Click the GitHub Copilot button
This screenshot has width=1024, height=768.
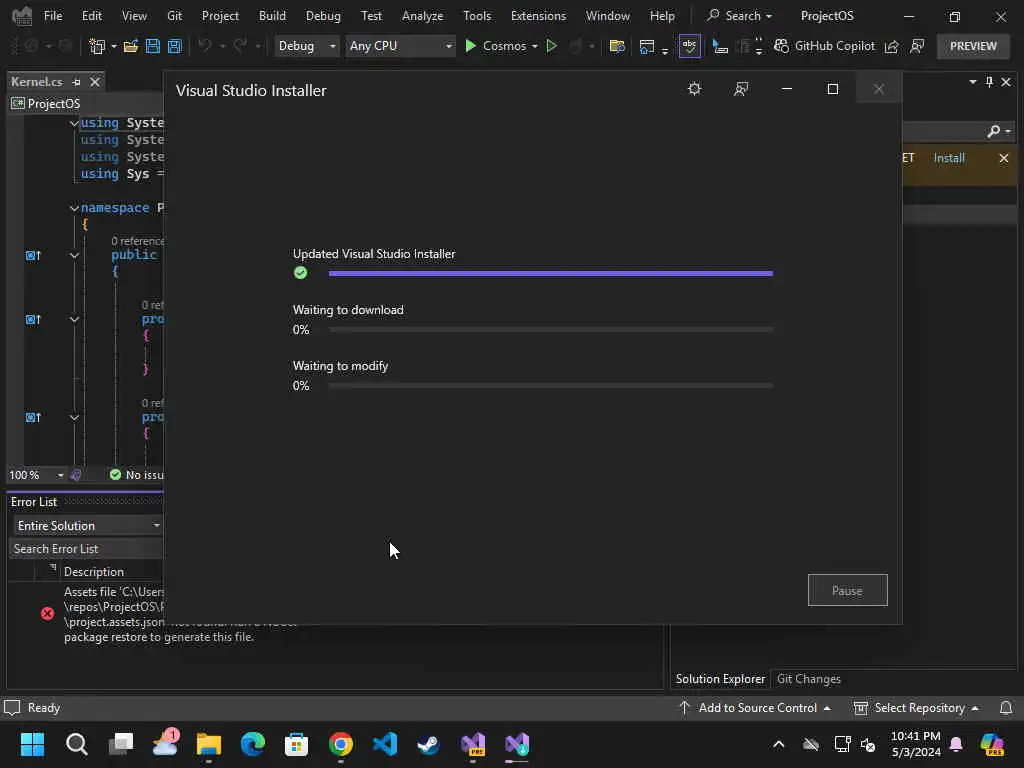click(x=824, y=46)
